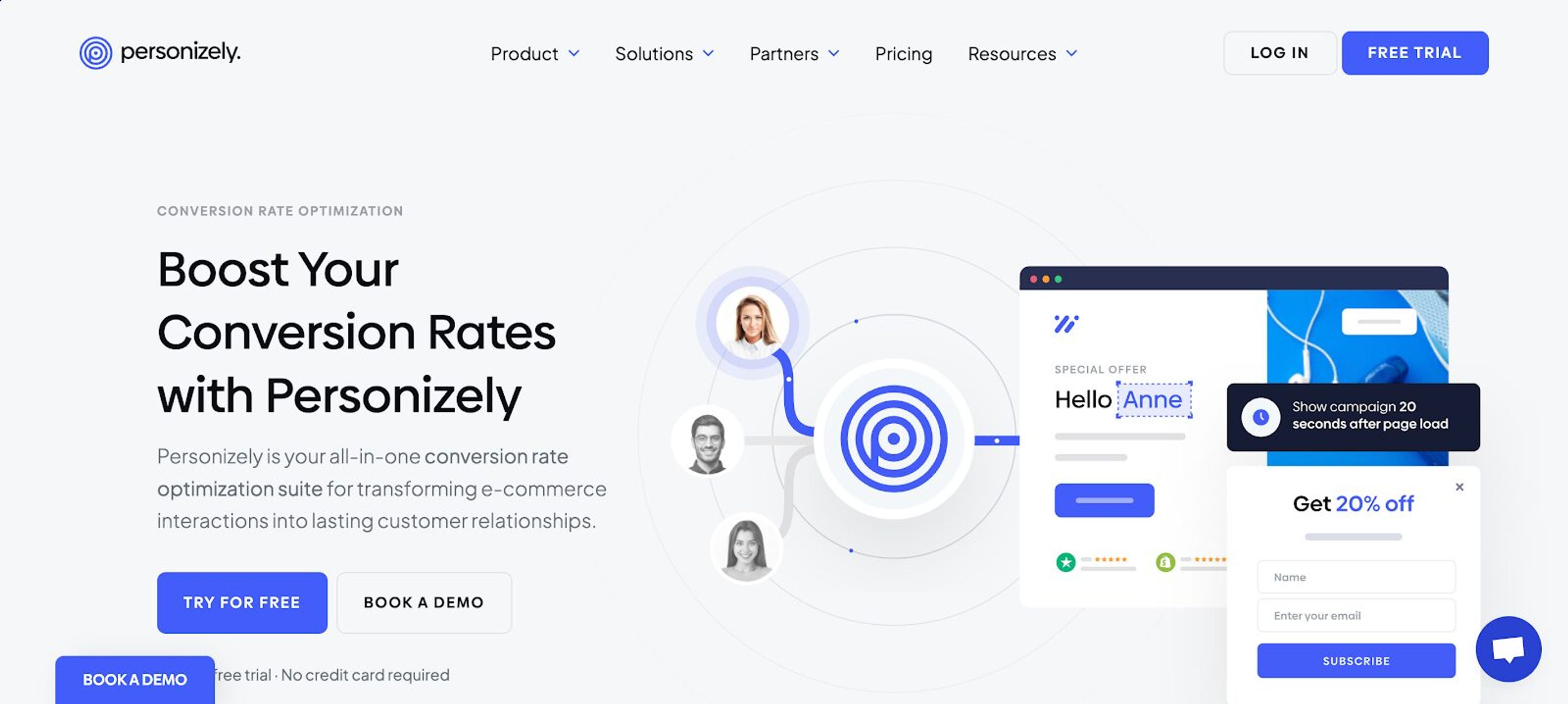
Task: Focus the Name field in popup
Action: click(x=1356, y=577)
